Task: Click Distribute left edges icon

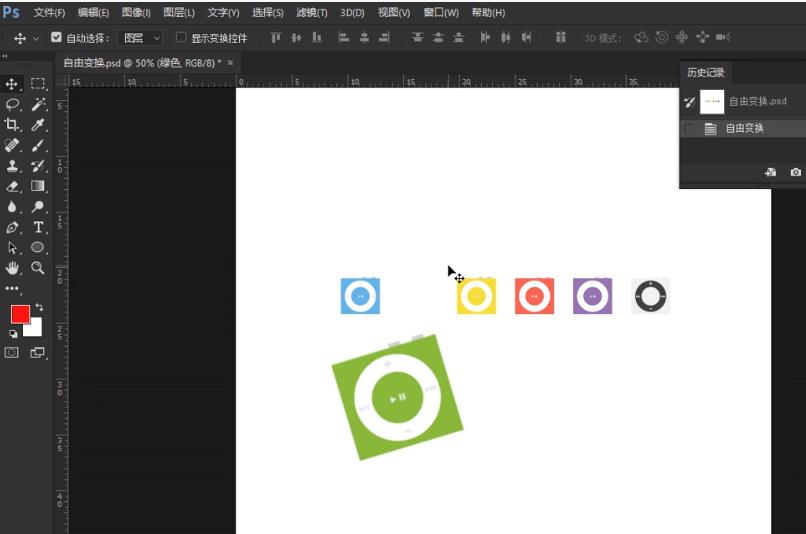Action: click(x=485, y=38)
